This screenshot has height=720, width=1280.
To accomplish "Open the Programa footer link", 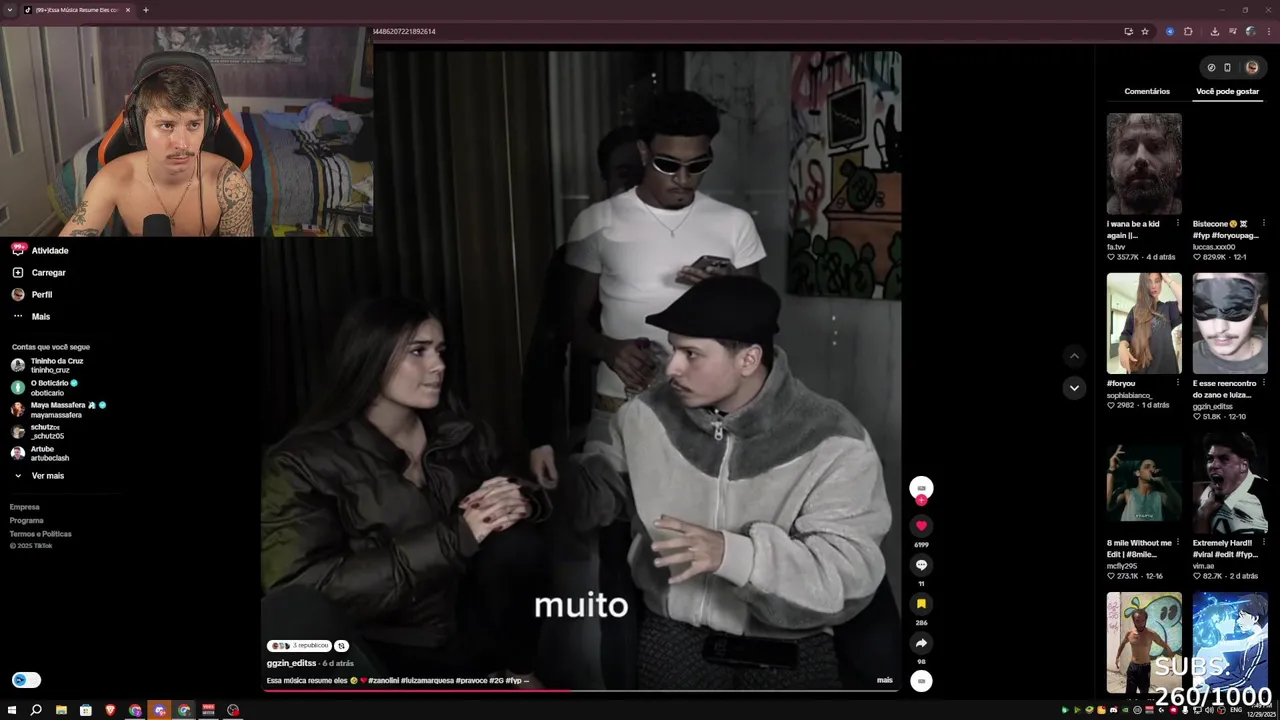I will point(27,520).
